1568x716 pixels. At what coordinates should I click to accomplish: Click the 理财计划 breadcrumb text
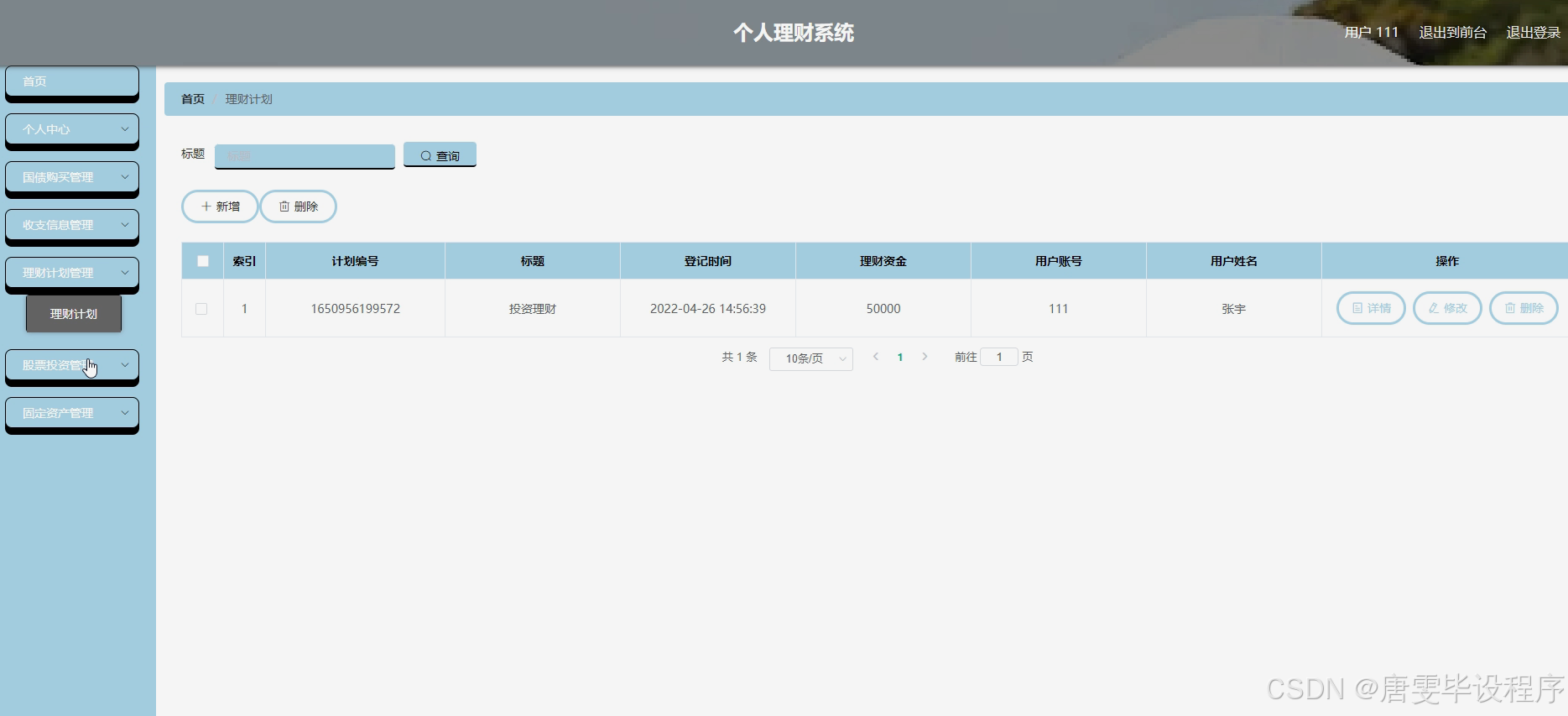(x=248, y=99)
